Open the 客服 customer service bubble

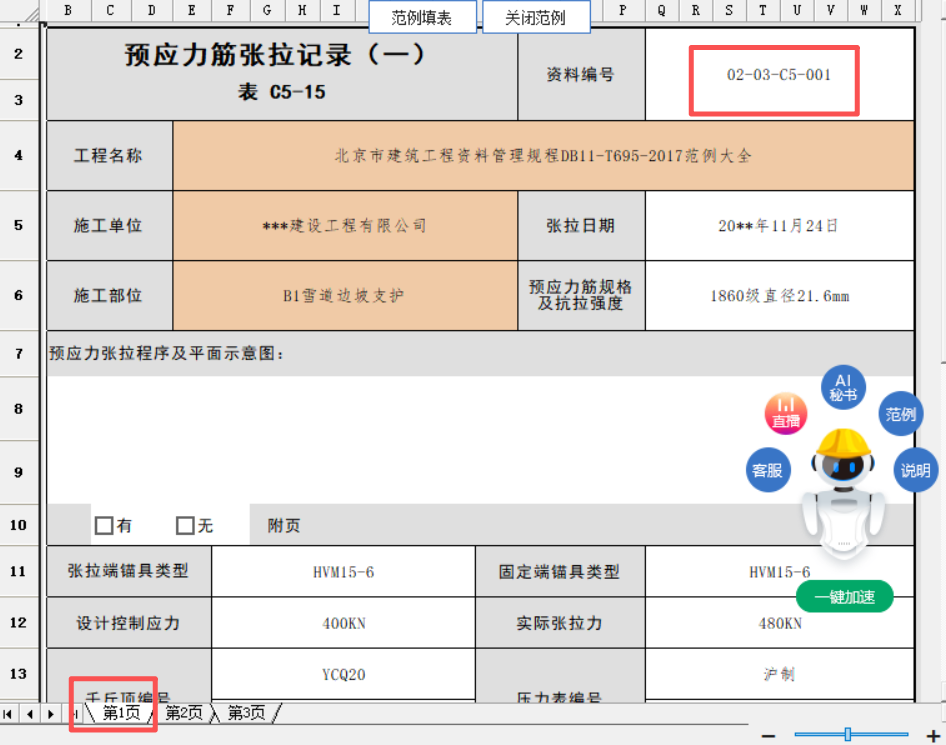click(x=767, y=470)
